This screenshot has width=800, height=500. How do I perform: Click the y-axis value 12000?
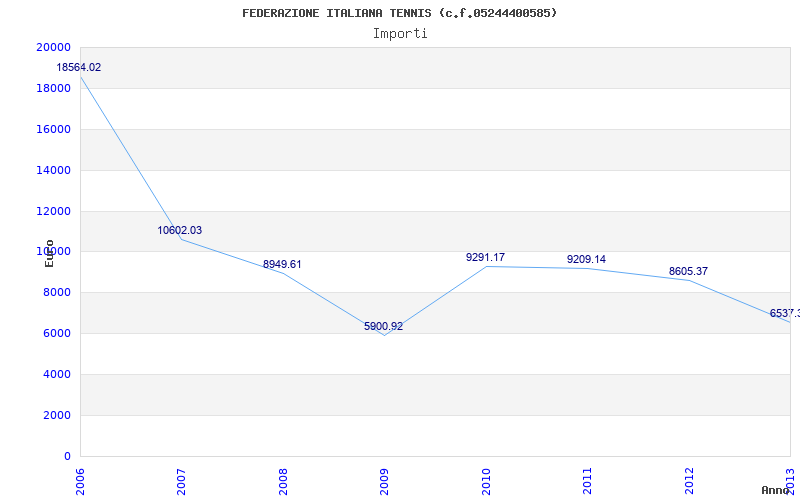(x=53, y=211)
